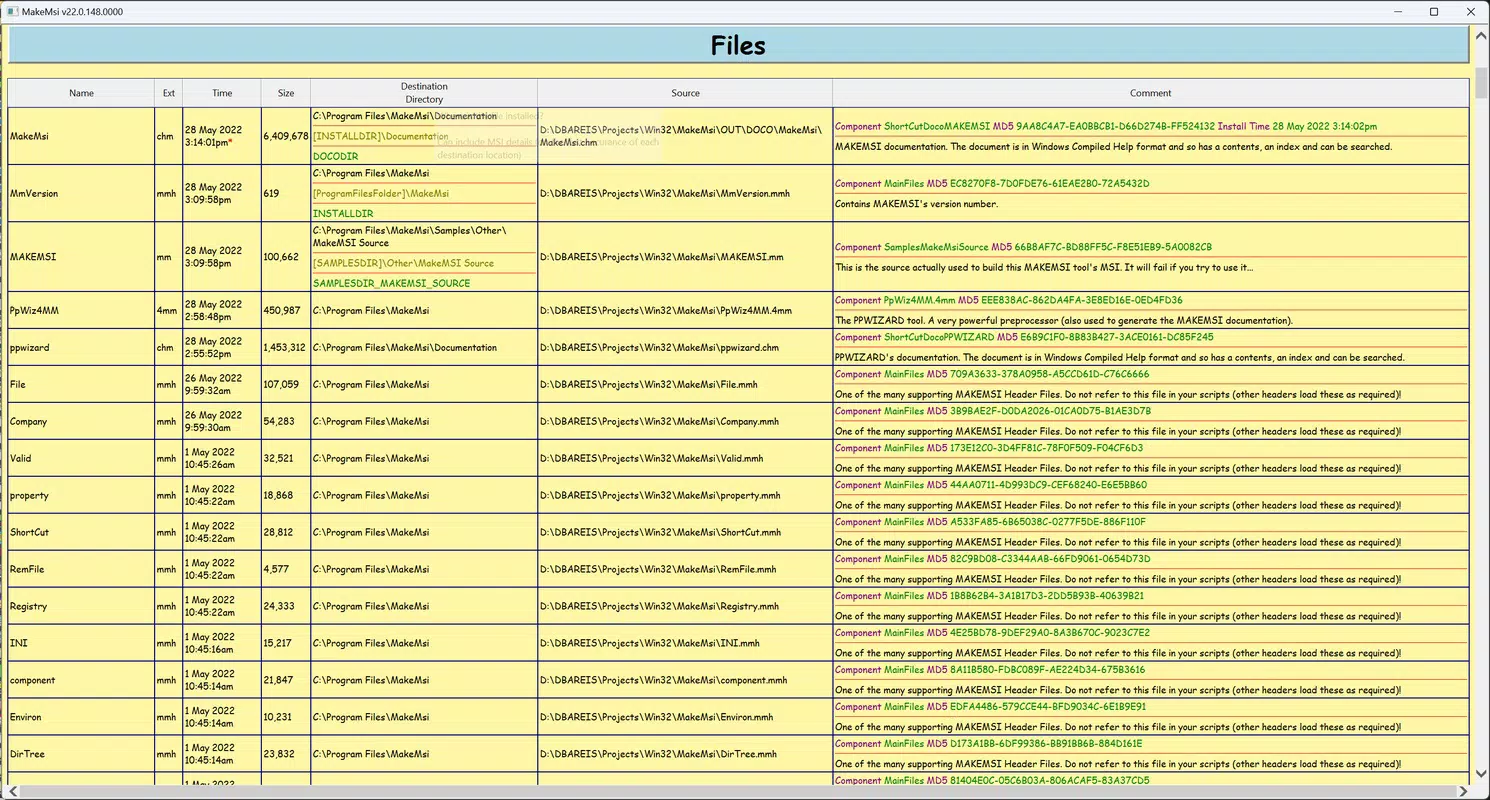The height and width of the screenshot is (800, 1490).
Task: Select the ppwizard name cell
Action: coord(81,347)
